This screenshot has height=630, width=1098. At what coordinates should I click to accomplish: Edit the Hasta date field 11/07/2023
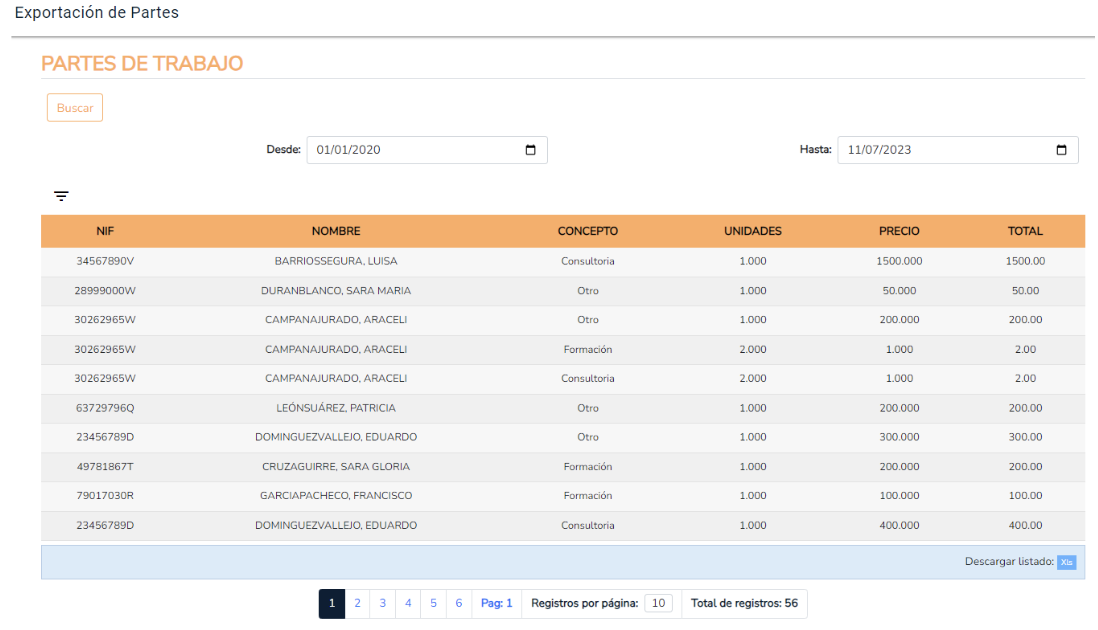(x=958, y=150)
